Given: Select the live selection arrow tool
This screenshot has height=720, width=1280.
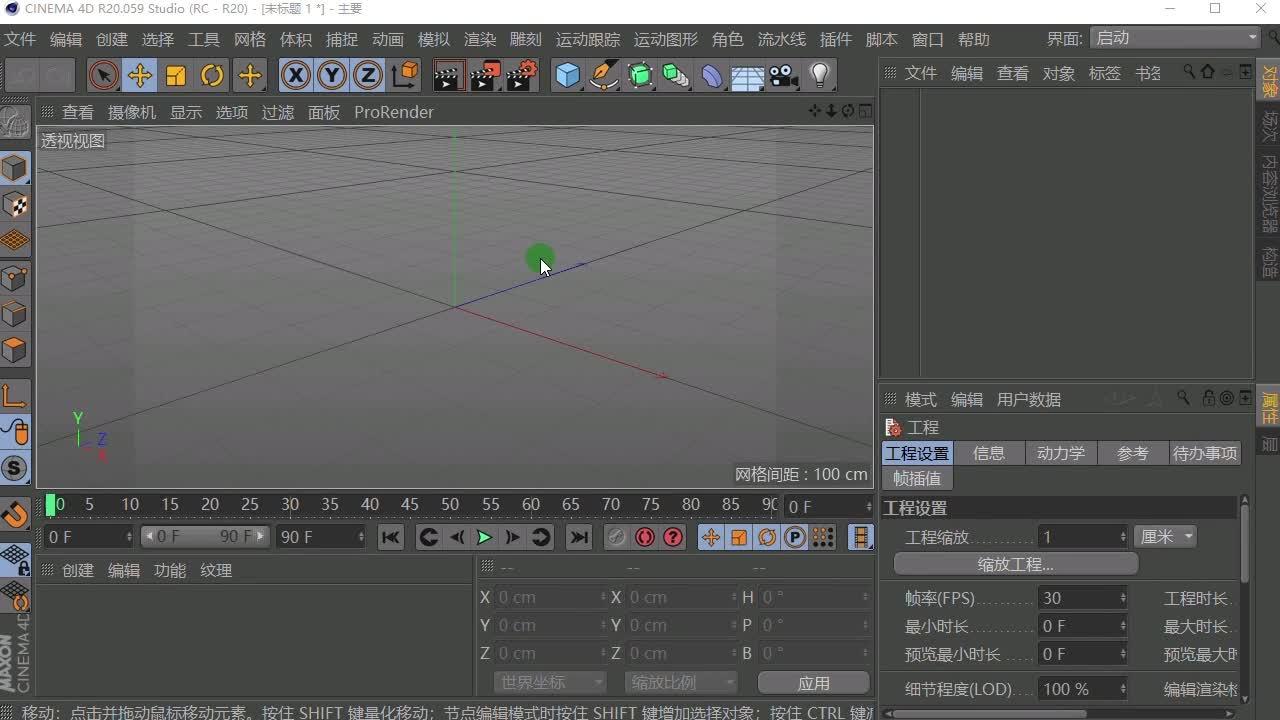Looking at the screenshot, I should (103, 75).
